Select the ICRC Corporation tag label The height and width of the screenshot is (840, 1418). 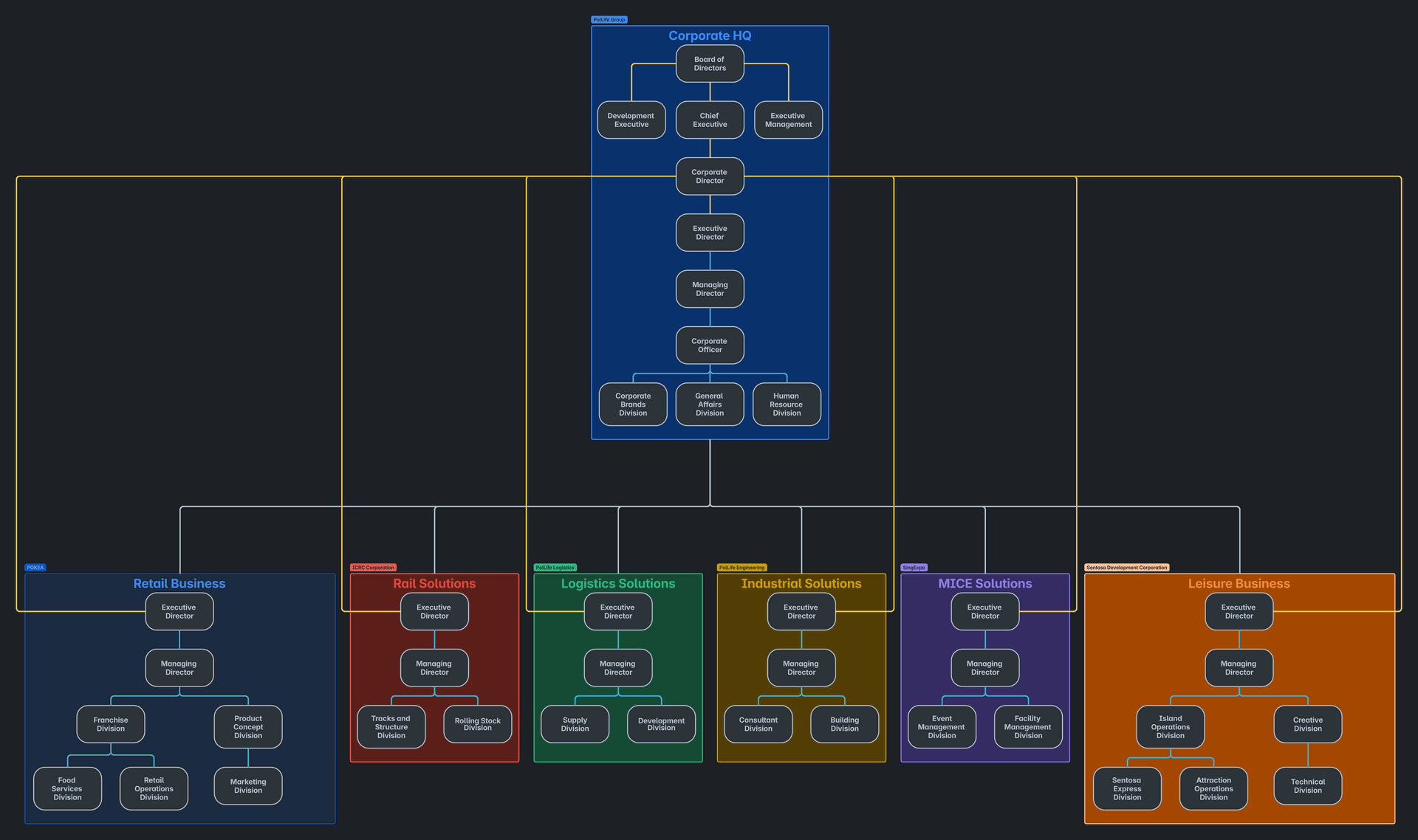(x=373, y=568)
